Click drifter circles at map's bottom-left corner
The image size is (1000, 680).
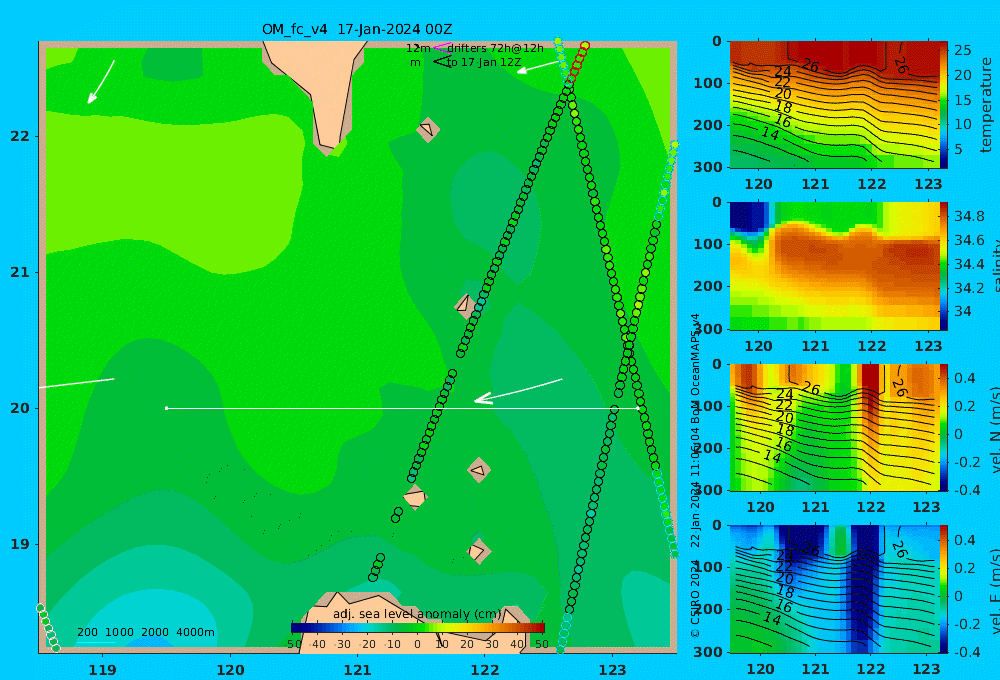tap(48, 628)
